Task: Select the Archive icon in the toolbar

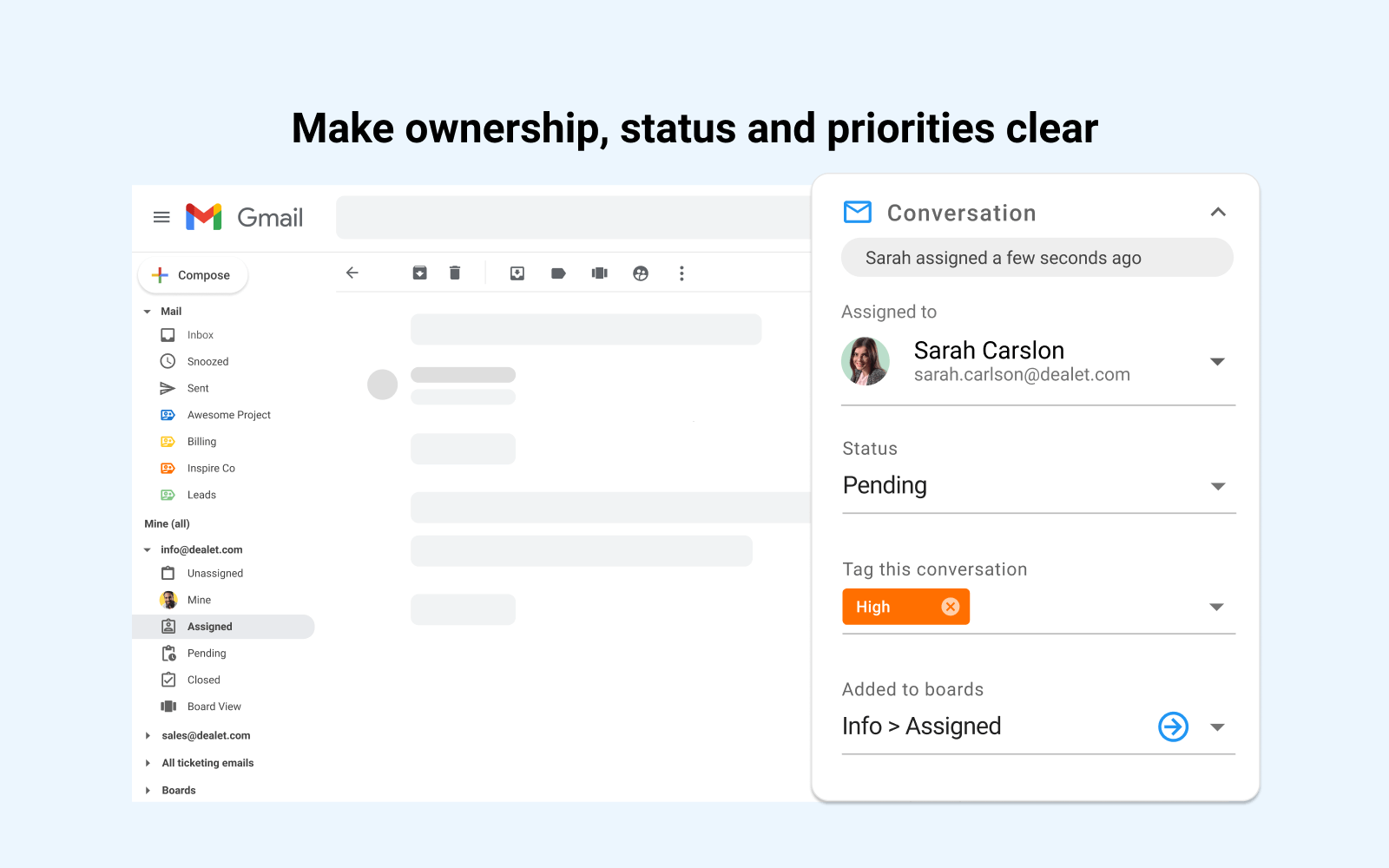Action: tap(419, 272)
